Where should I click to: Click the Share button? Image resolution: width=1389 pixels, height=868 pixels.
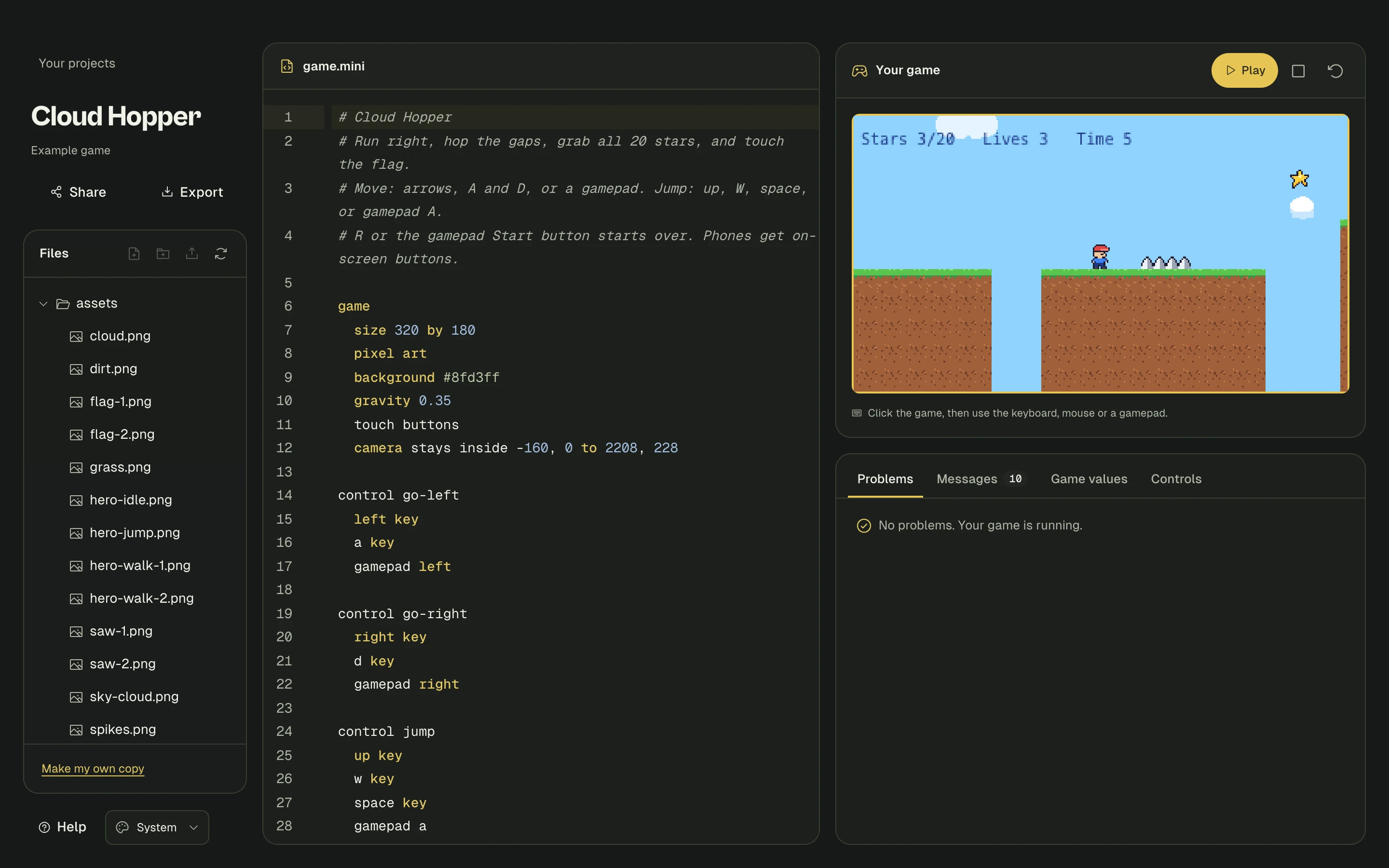[78, 192]
